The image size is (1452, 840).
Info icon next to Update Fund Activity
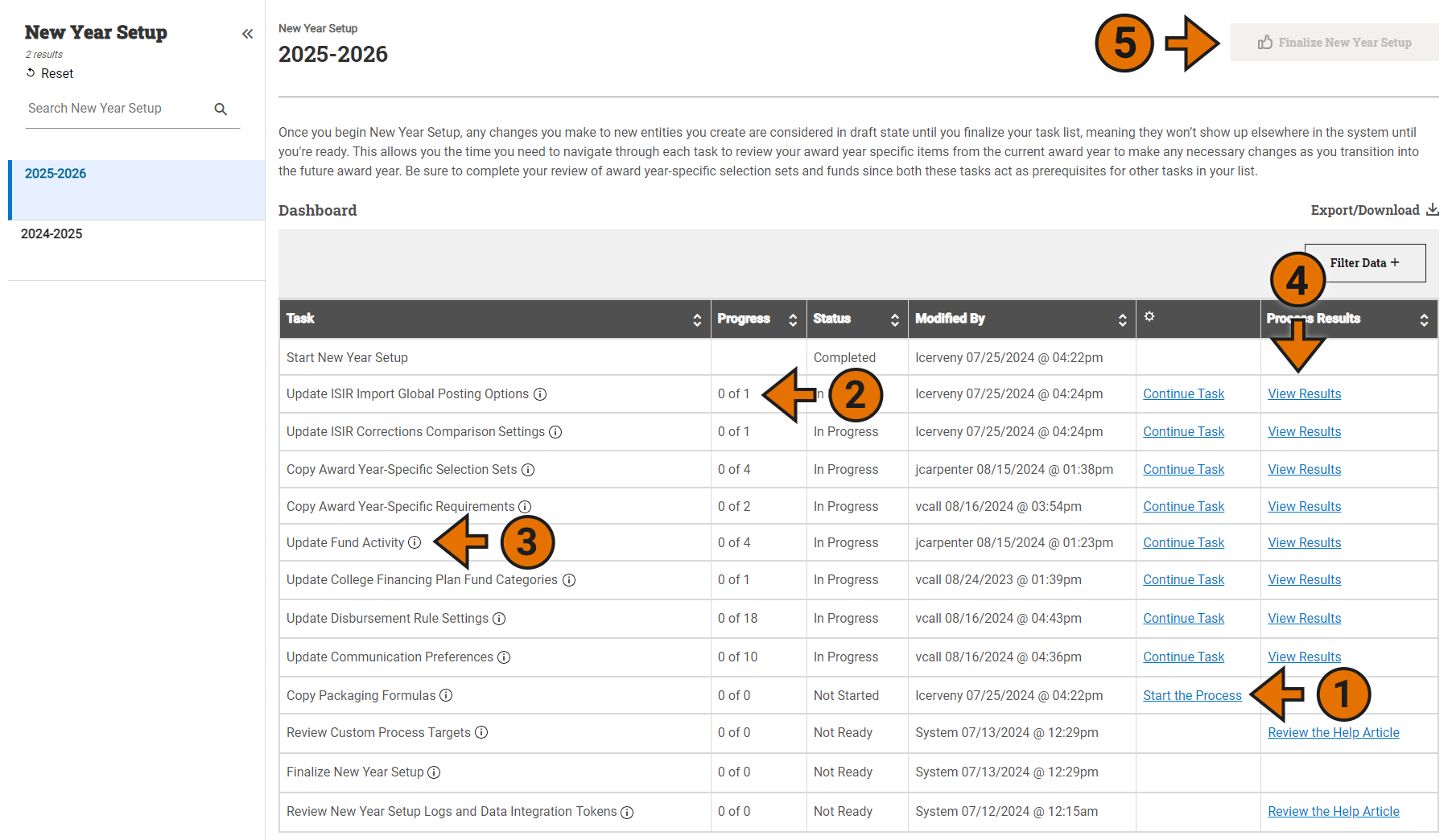(x=415, y=542)
